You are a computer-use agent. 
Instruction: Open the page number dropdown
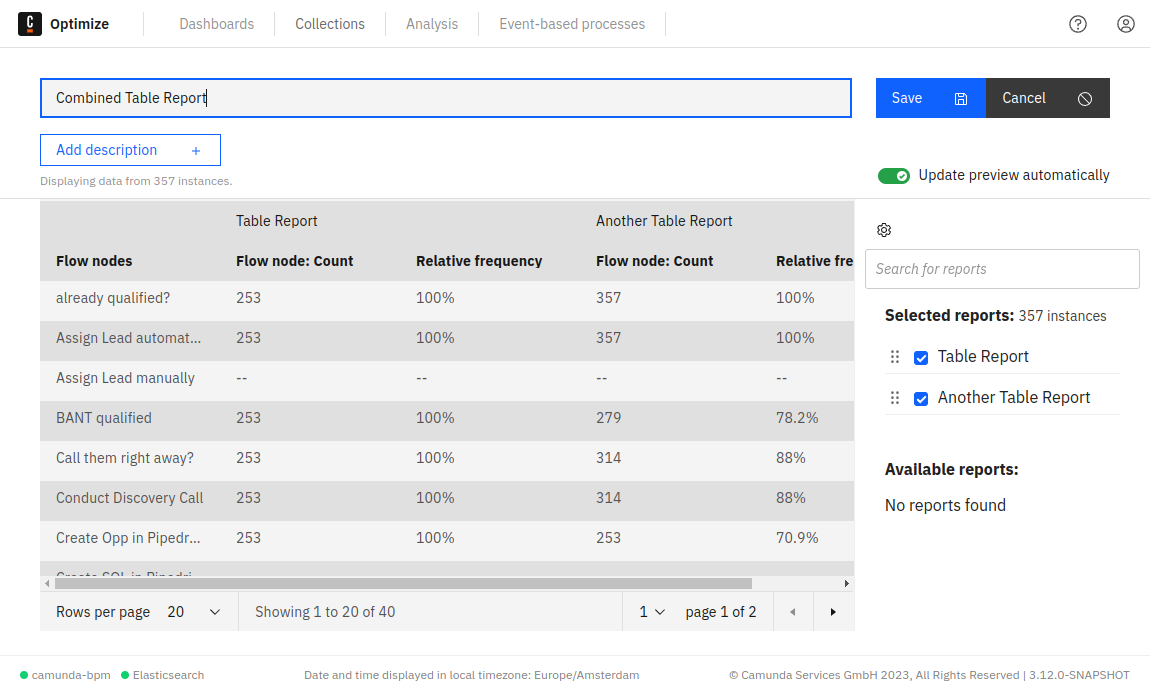tap(651, 611)
